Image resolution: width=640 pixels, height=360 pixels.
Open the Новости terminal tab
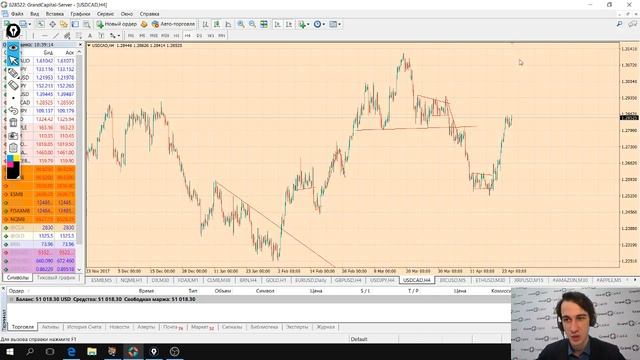point(119,327)
